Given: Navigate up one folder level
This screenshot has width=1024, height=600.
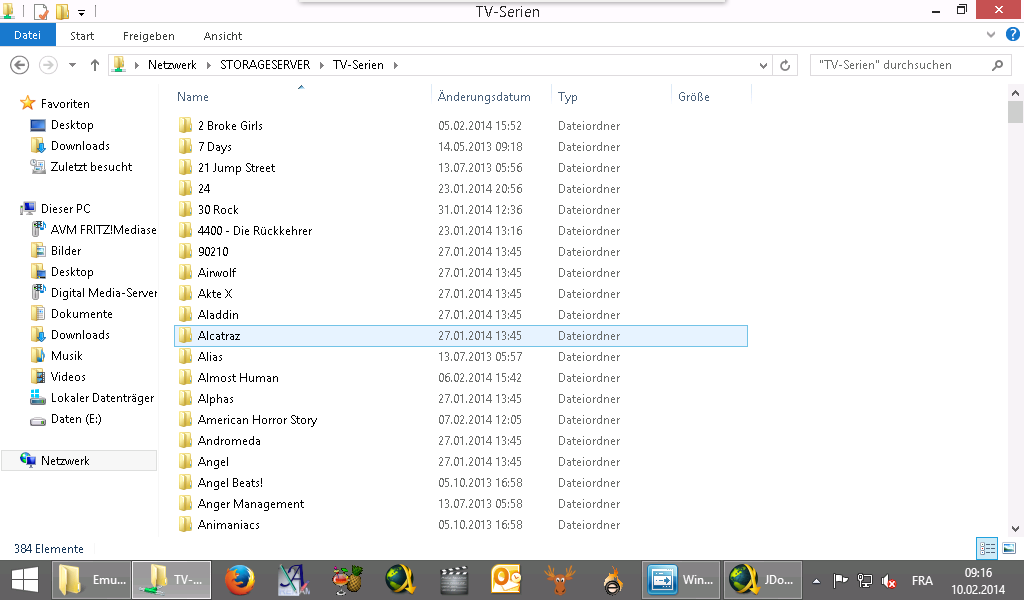Looking at the screenshot, I should [x=95, y=65].
